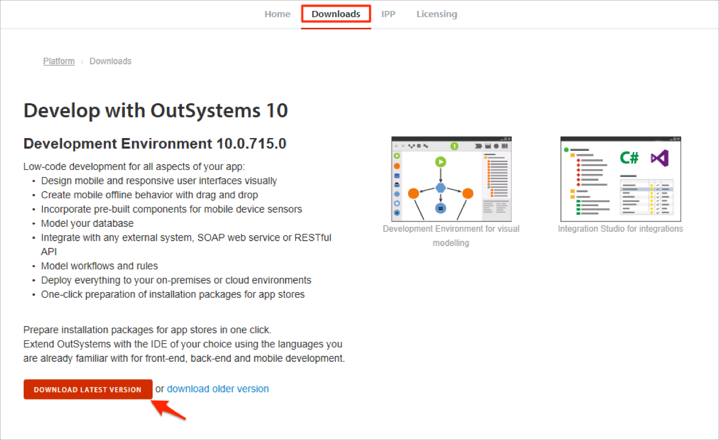Click the right orange node in flow diagram
The image size is (719, 440).
pyautogui.click(x=467, y=192)
